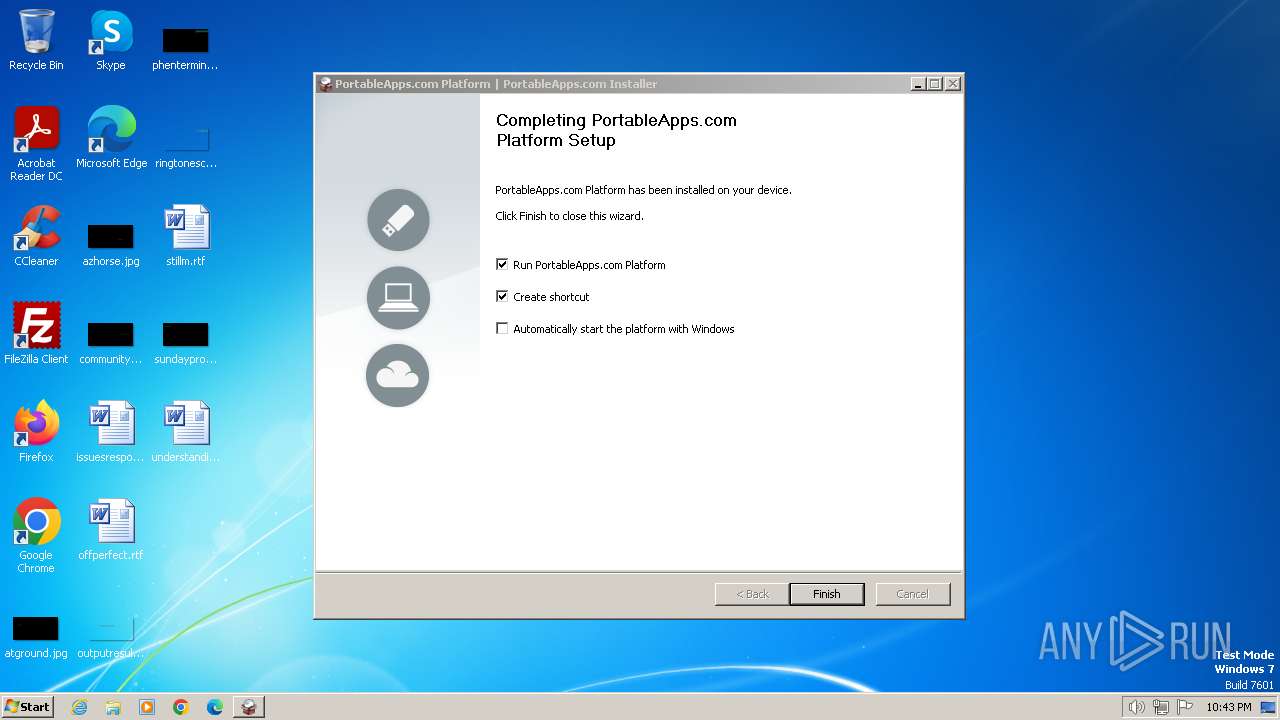Click the Show desktop button
Image resolution: width=1280 pixels, height=720 pixels.
click(x=1269, y=707)
